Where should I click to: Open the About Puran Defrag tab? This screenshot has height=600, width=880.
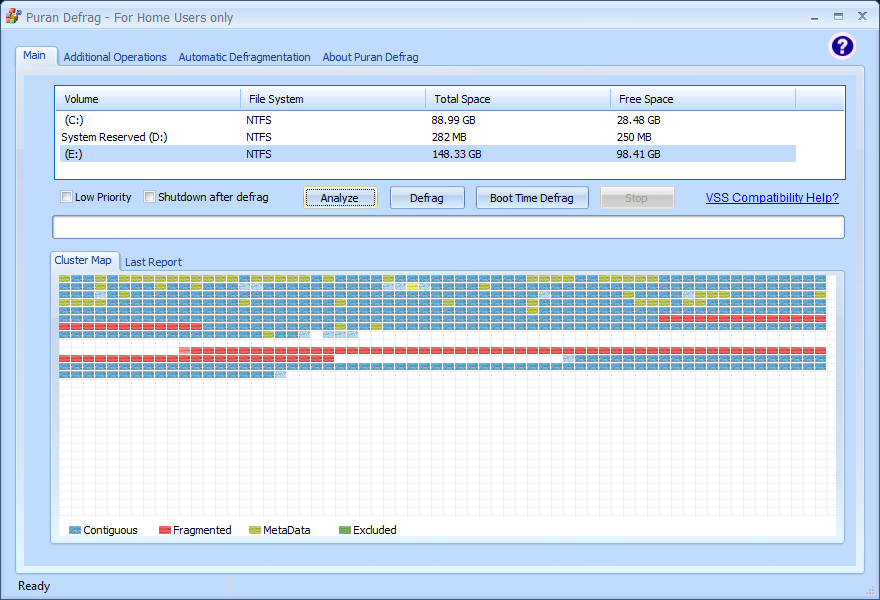[370, 57]
